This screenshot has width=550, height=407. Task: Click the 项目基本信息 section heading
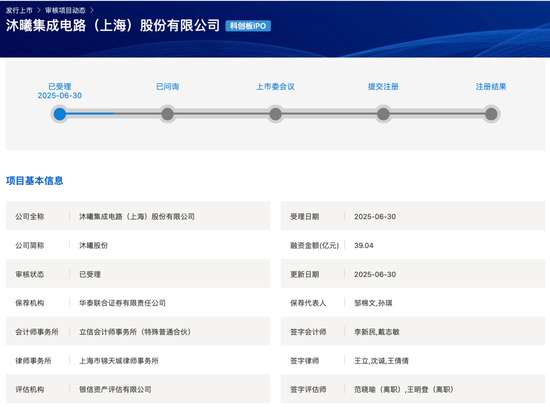(x=34, y=181)
